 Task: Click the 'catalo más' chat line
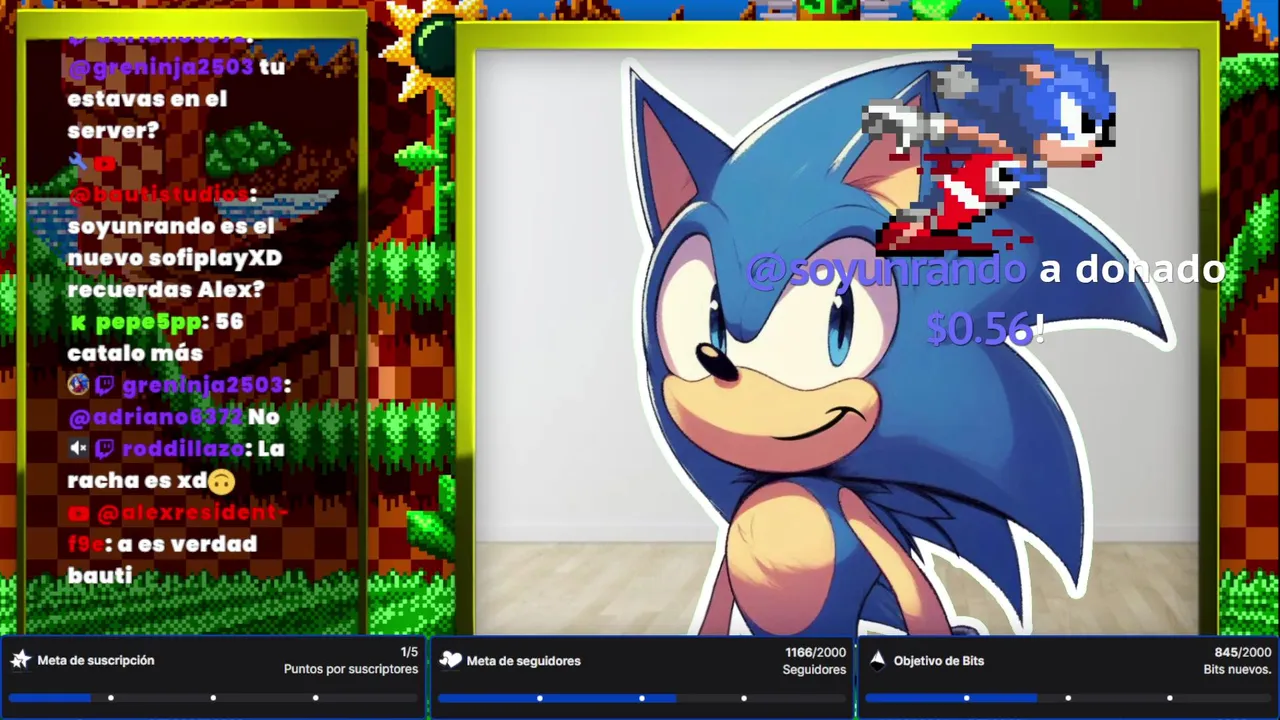tap(135, 353)
